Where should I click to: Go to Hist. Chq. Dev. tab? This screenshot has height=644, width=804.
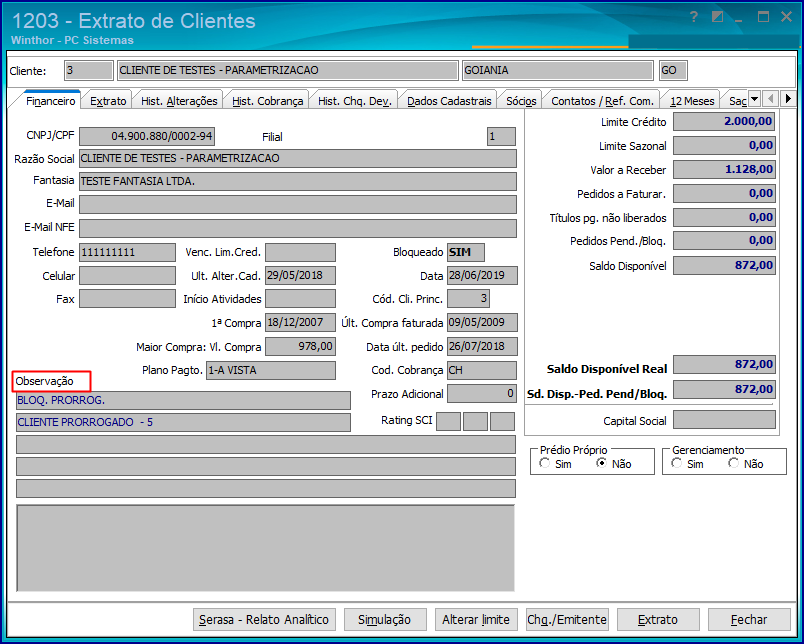tap(355, 101)
